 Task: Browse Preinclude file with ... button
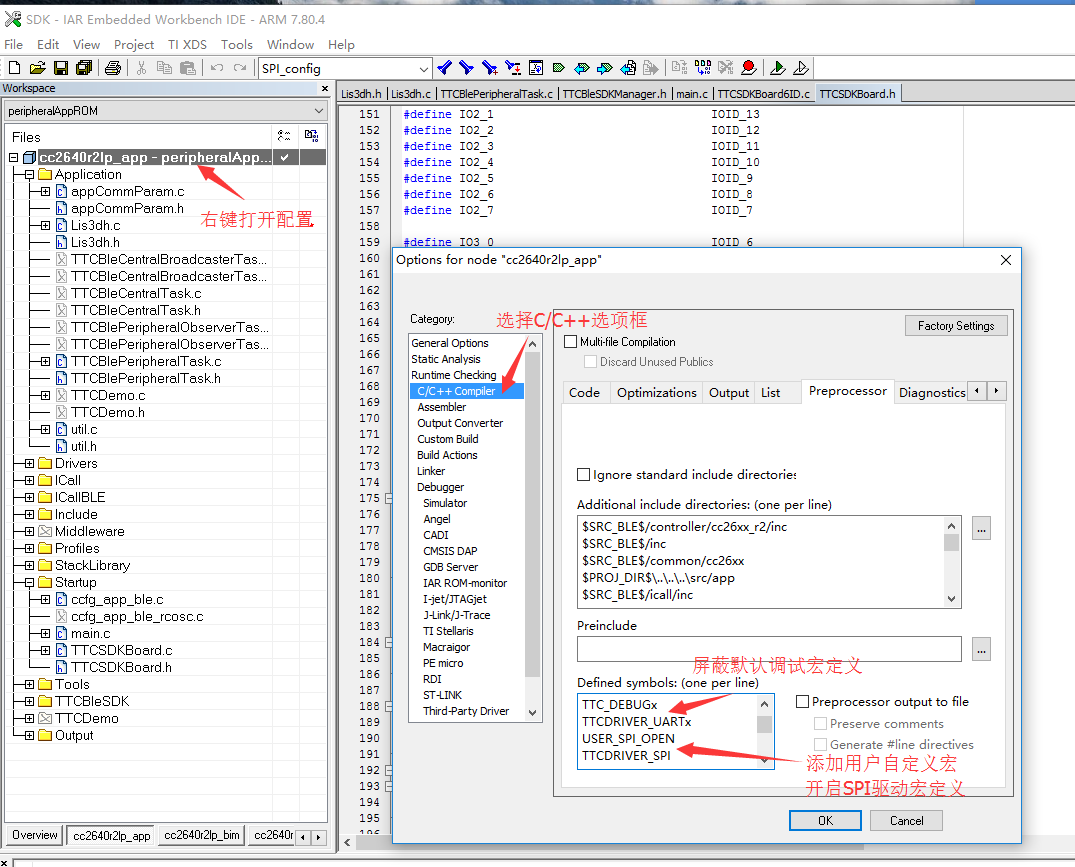(981, 649)
